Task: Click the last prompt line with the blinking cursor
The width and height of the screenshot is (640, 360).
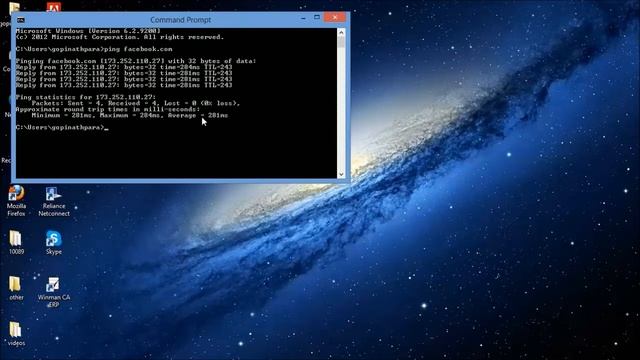Action: pos(62,127)
